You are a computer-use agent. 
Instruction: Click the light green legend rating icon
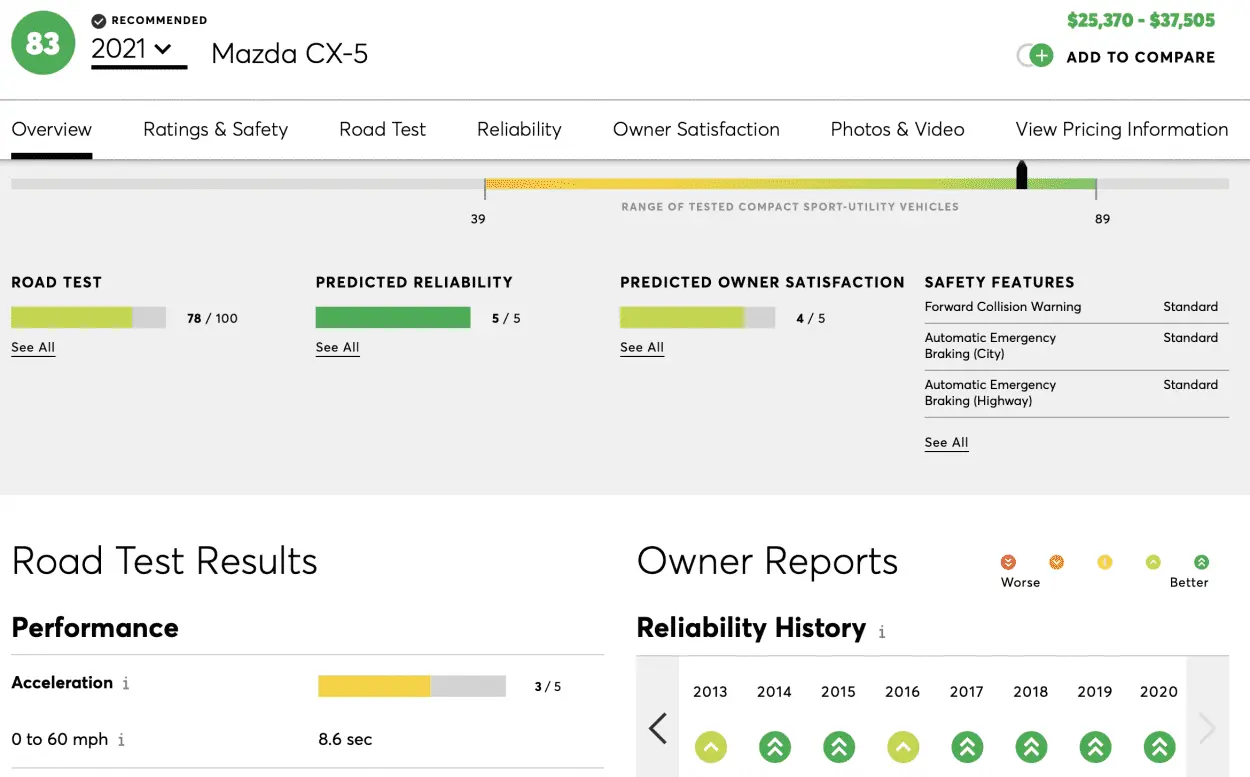tap(1153, 562)
